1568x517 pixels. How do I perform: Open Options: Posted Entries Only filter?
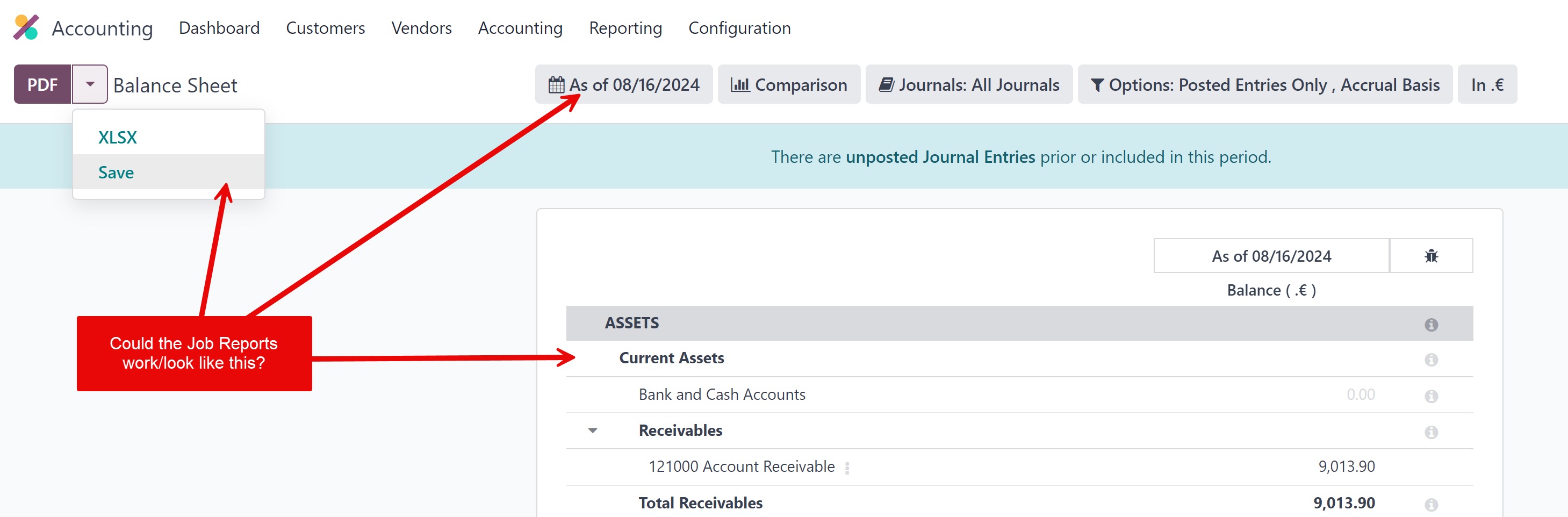(x=1264, y=85)
